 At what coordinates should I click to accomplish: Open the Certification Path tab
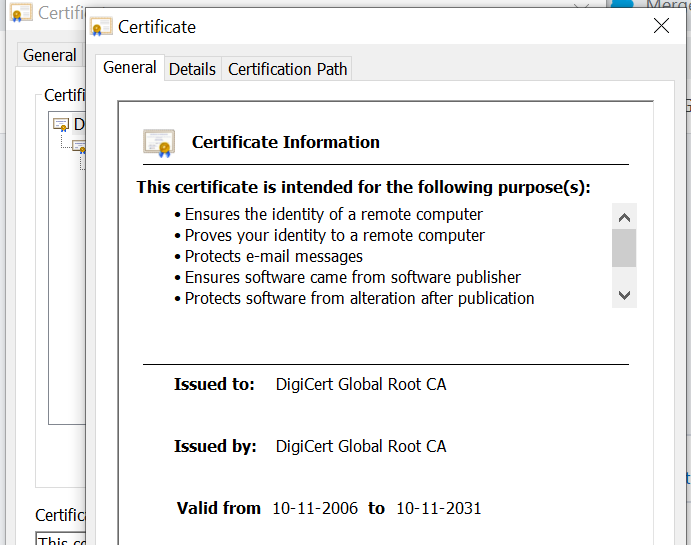(x=287, y=69)
